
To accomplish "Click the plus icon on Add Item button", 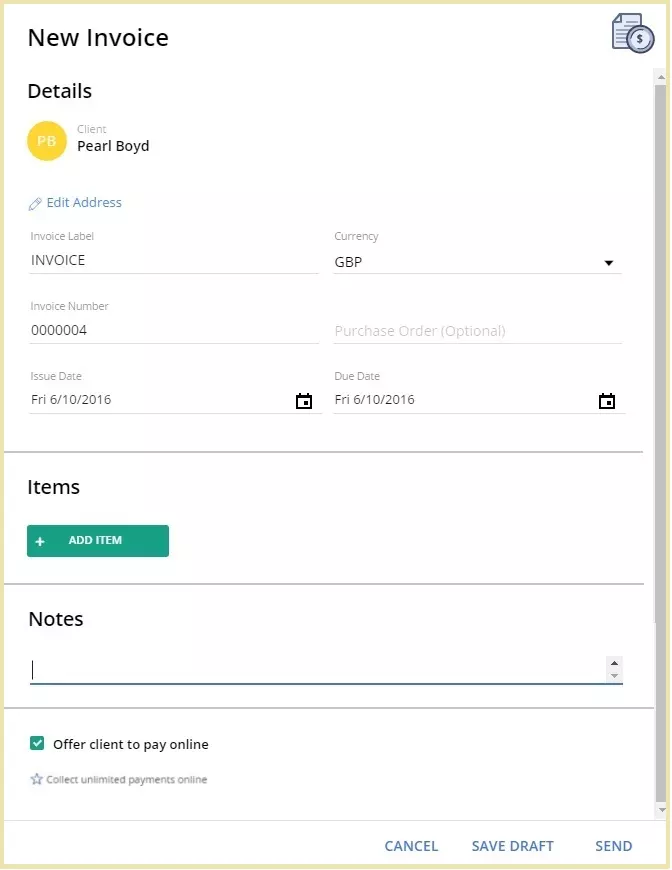I will click(40, 541).
